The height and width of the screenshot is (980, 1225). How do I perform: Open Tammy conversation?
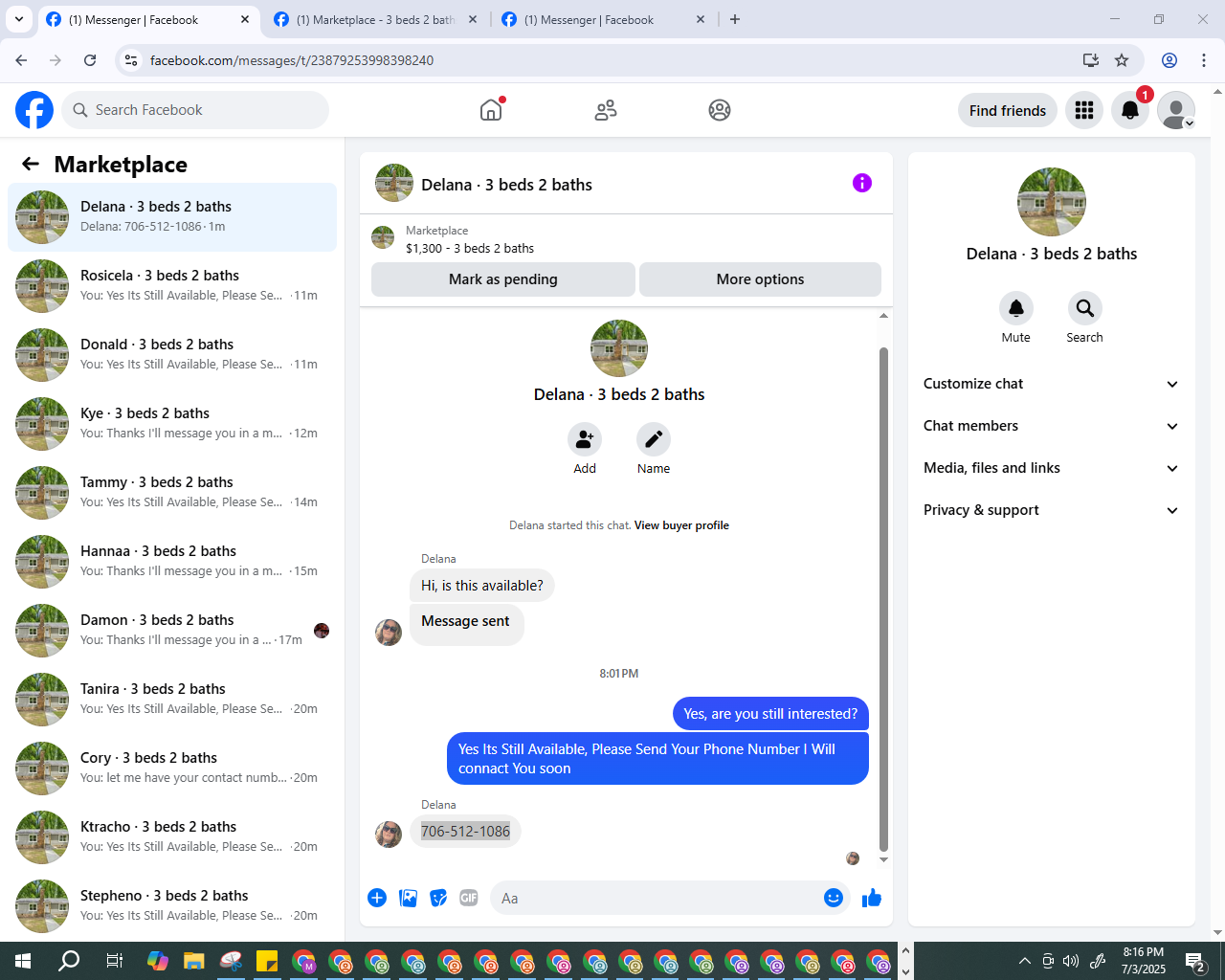[172, 493]
